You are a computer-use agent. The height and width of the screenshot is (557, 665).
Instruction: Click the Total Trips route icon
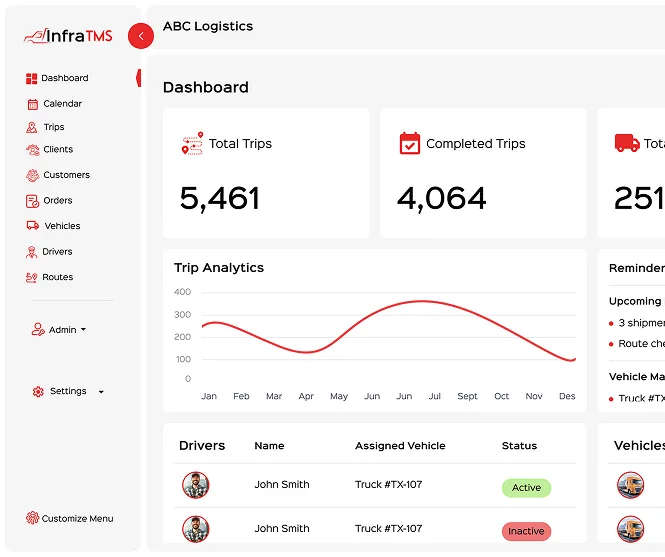(192, 143)
